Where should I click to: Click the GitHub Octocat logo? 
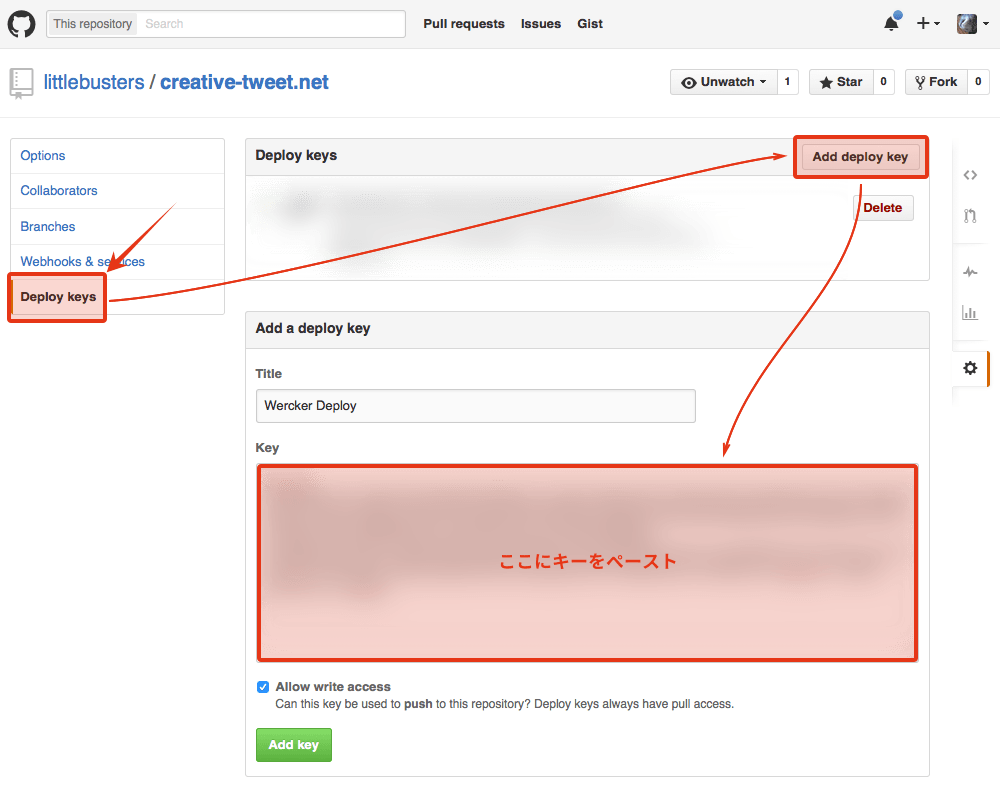coord(22,24)
